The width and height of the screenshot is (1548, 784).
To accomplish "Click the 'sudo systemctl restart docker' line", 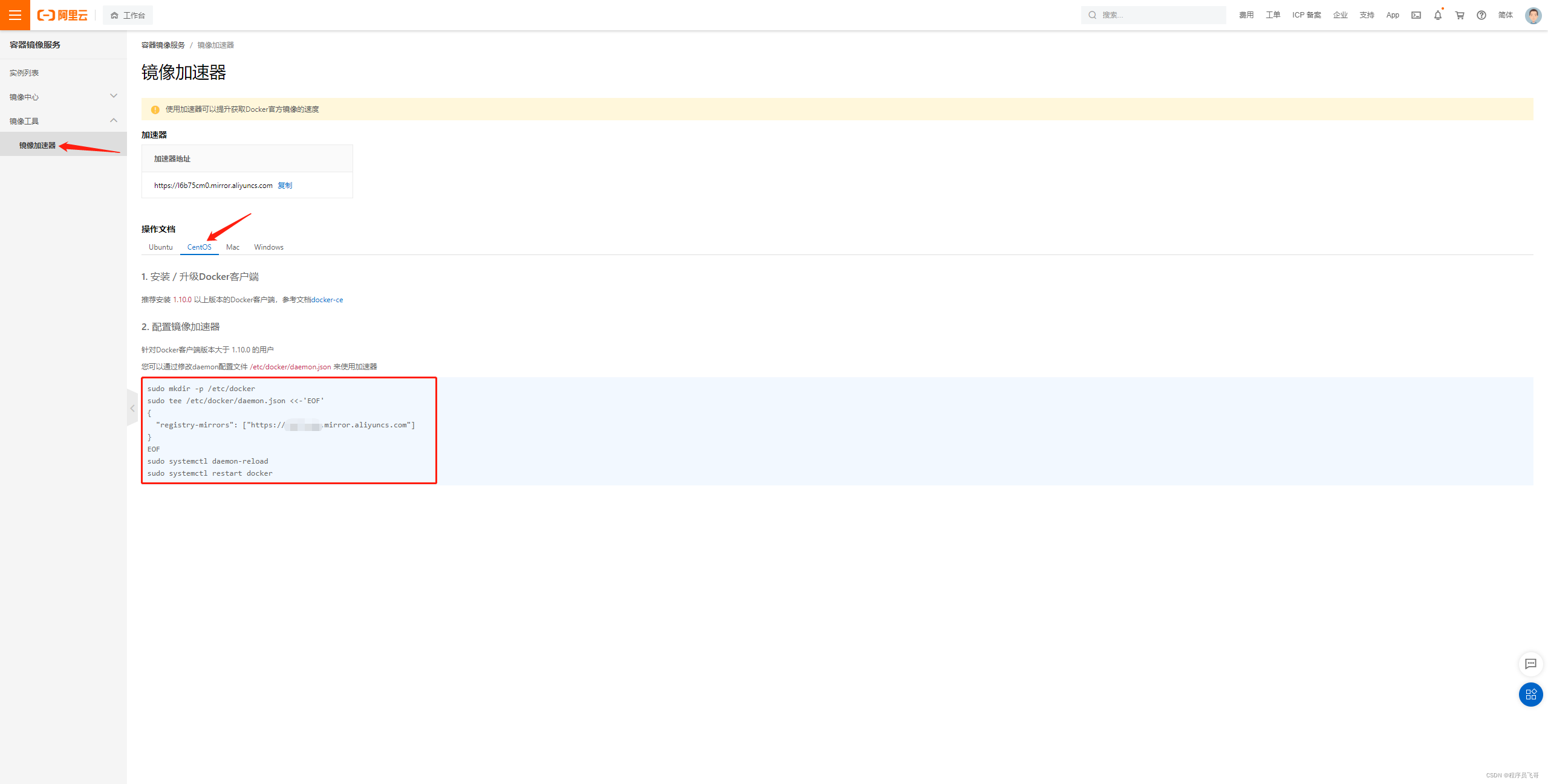I will 210,473.
